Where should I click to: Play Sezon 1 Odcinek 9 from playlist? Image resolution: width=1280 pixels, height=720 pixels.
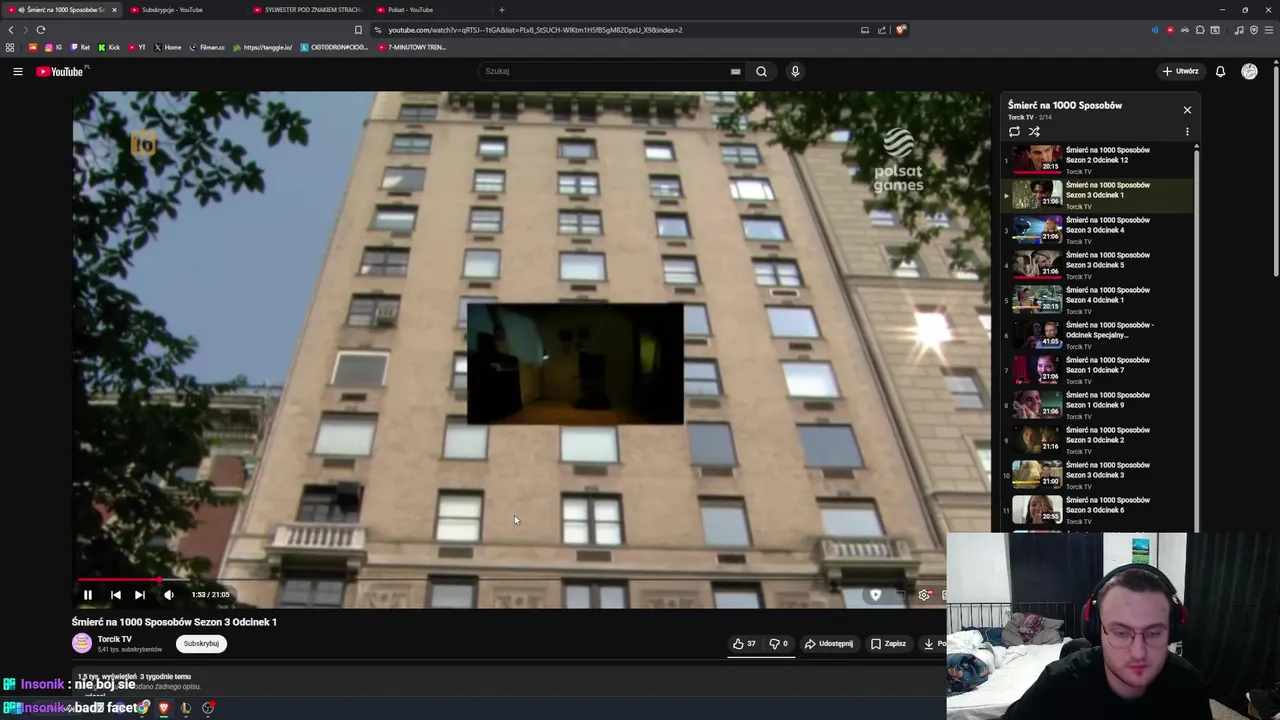[1097, 405]
